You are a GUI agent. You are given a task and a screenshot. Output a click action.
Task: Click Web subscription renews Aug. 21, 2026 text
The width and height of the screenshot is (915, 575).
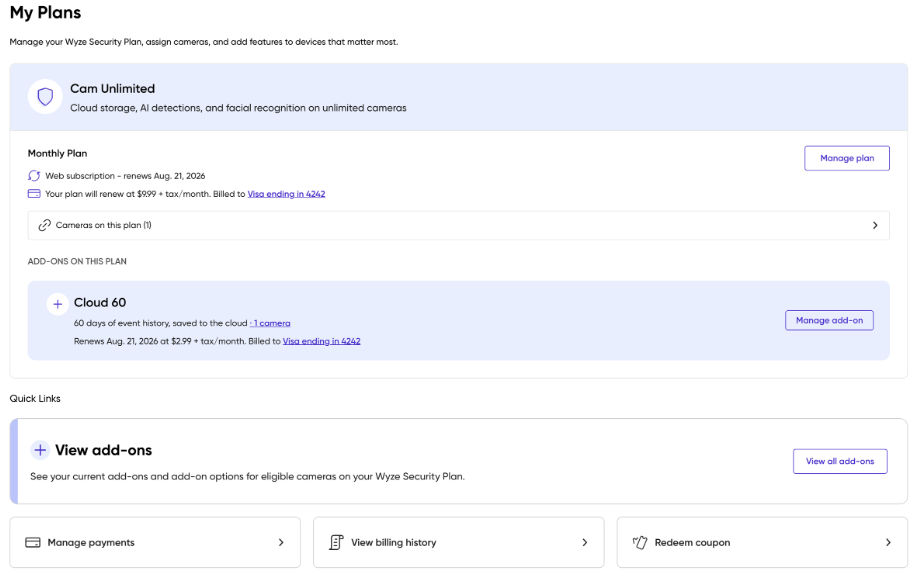tap(125, 176)
